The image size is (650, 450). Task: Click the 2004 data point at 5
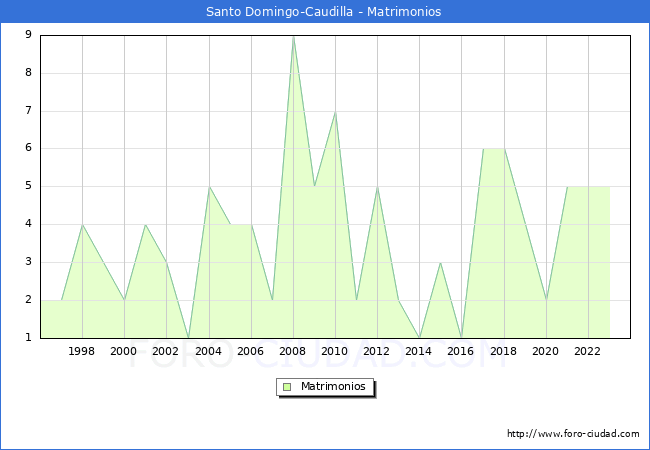point(209,187)
